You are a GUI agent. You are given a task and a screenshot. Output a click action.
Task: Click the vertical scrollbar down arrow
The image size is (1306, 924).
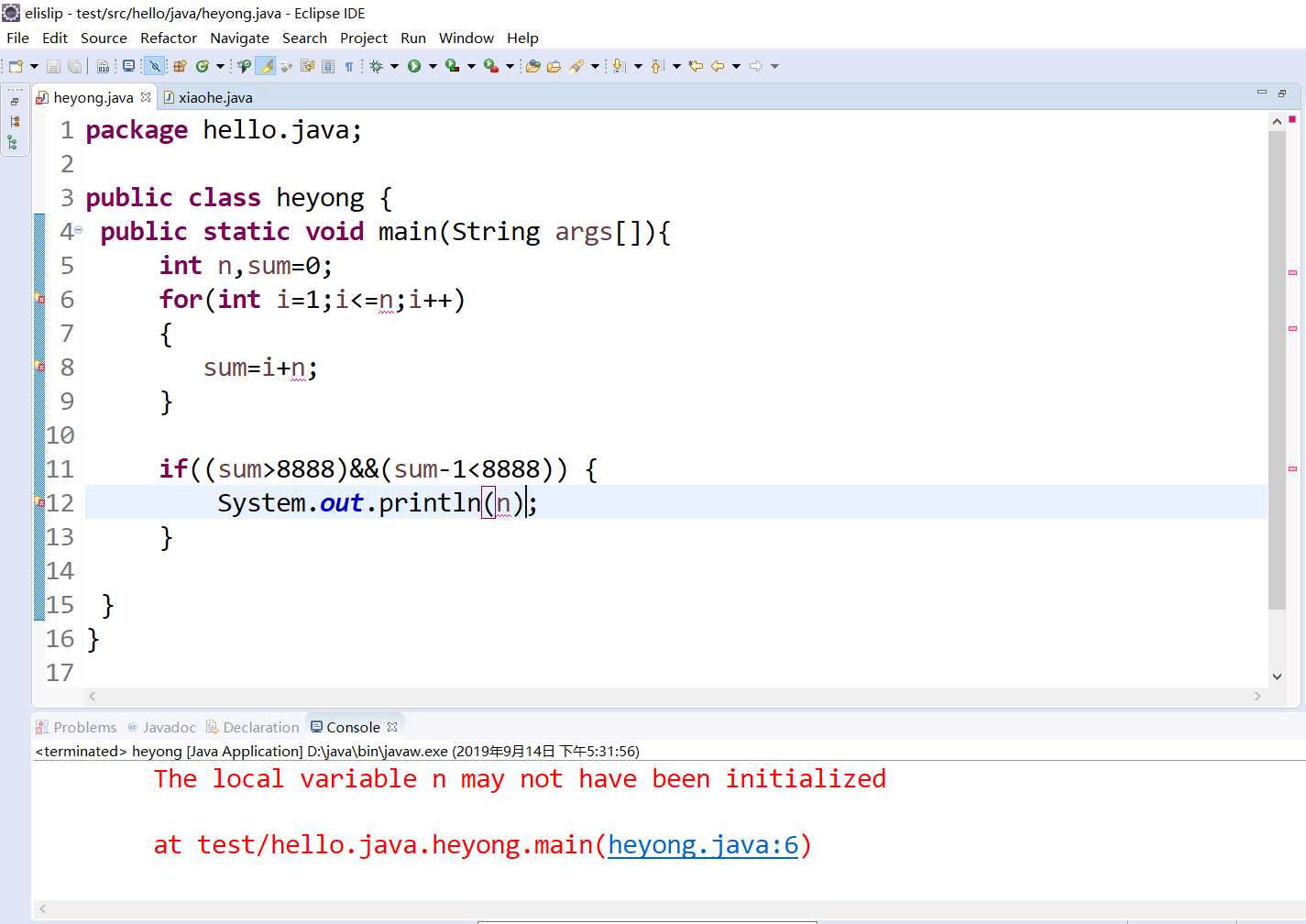(x=1278, y=676)
